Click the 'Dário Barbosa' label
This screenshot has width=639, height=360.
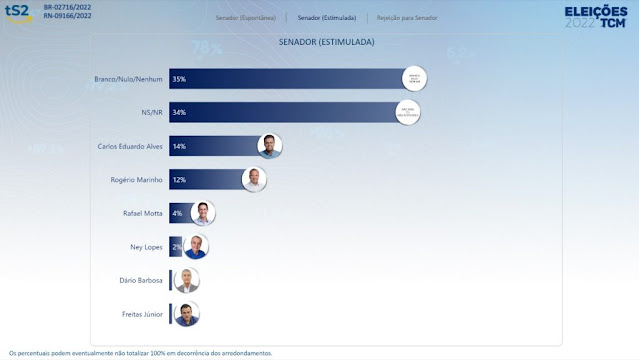(x=141, y=280)
